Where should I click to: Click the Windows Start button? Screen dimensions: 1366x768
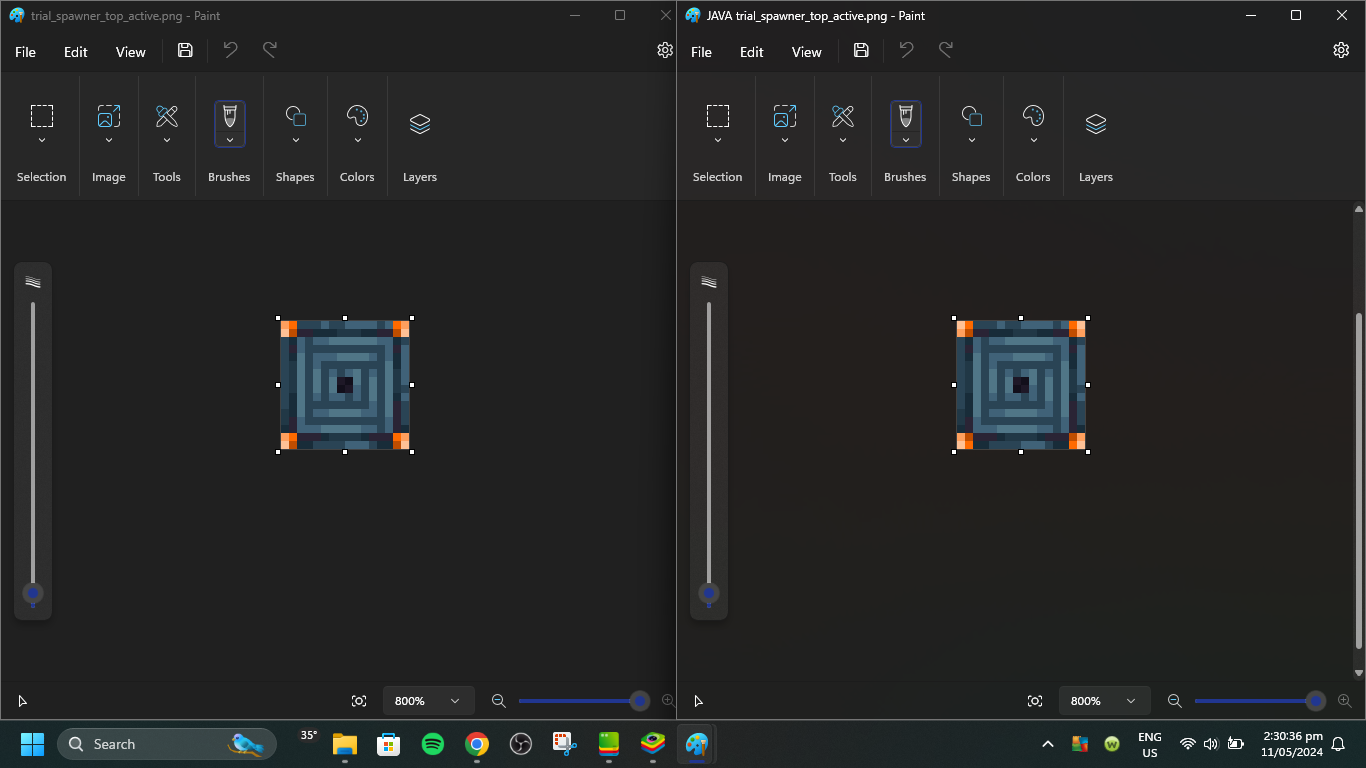(x=32, y=744)
